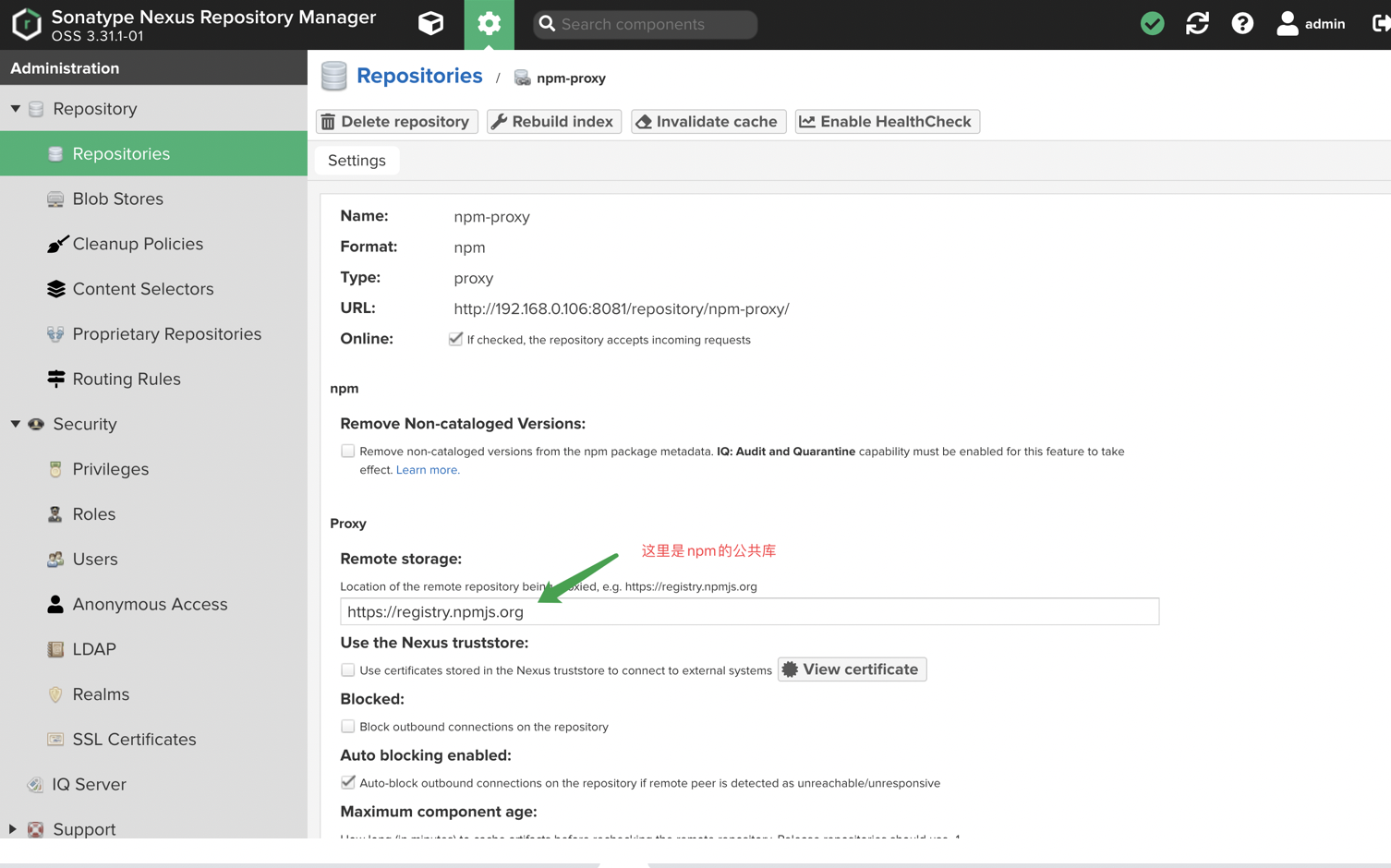Click the Roles icon in sidebar
This screenshot has height=868, width=1391.
pyautogui.click(x=55, y=514)
